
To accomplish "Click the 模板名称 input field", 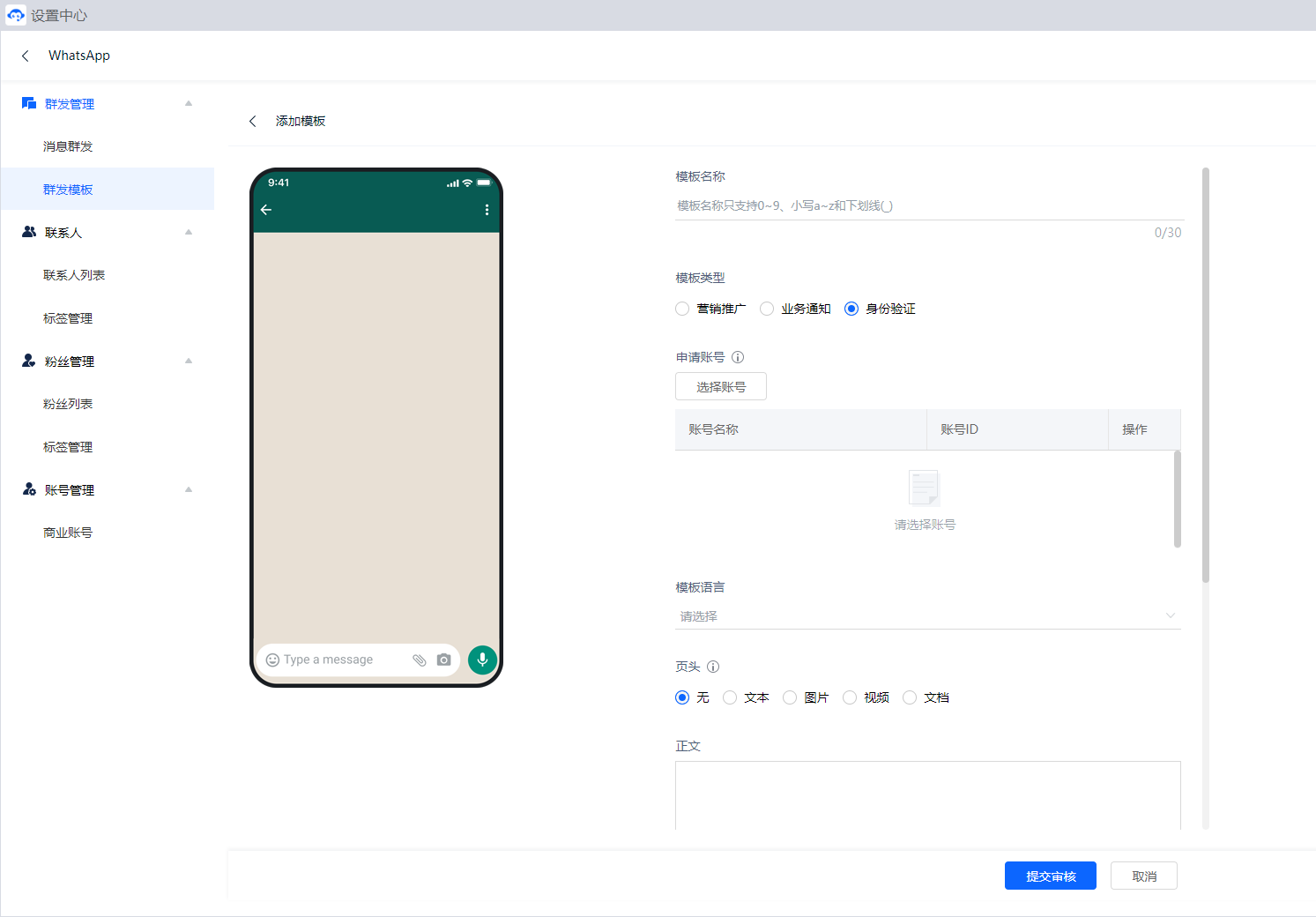I will 927,205.
